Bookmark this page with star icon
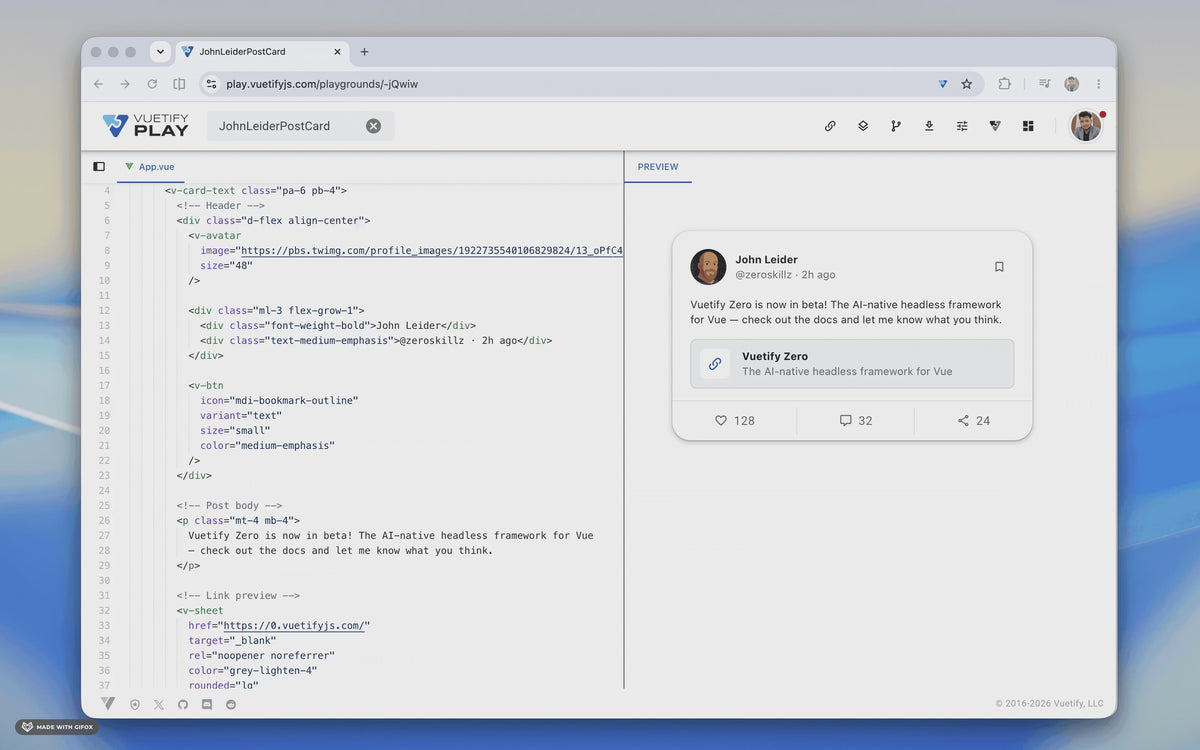Screen dimensions: 1200x750 coord(967,84)
